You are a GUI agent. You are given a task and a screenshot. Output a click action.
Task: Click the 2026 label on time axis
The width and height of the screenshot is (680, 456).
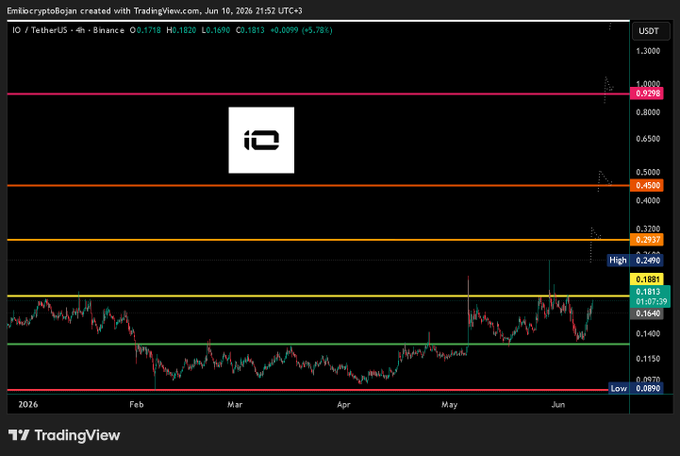pos(28,404)
